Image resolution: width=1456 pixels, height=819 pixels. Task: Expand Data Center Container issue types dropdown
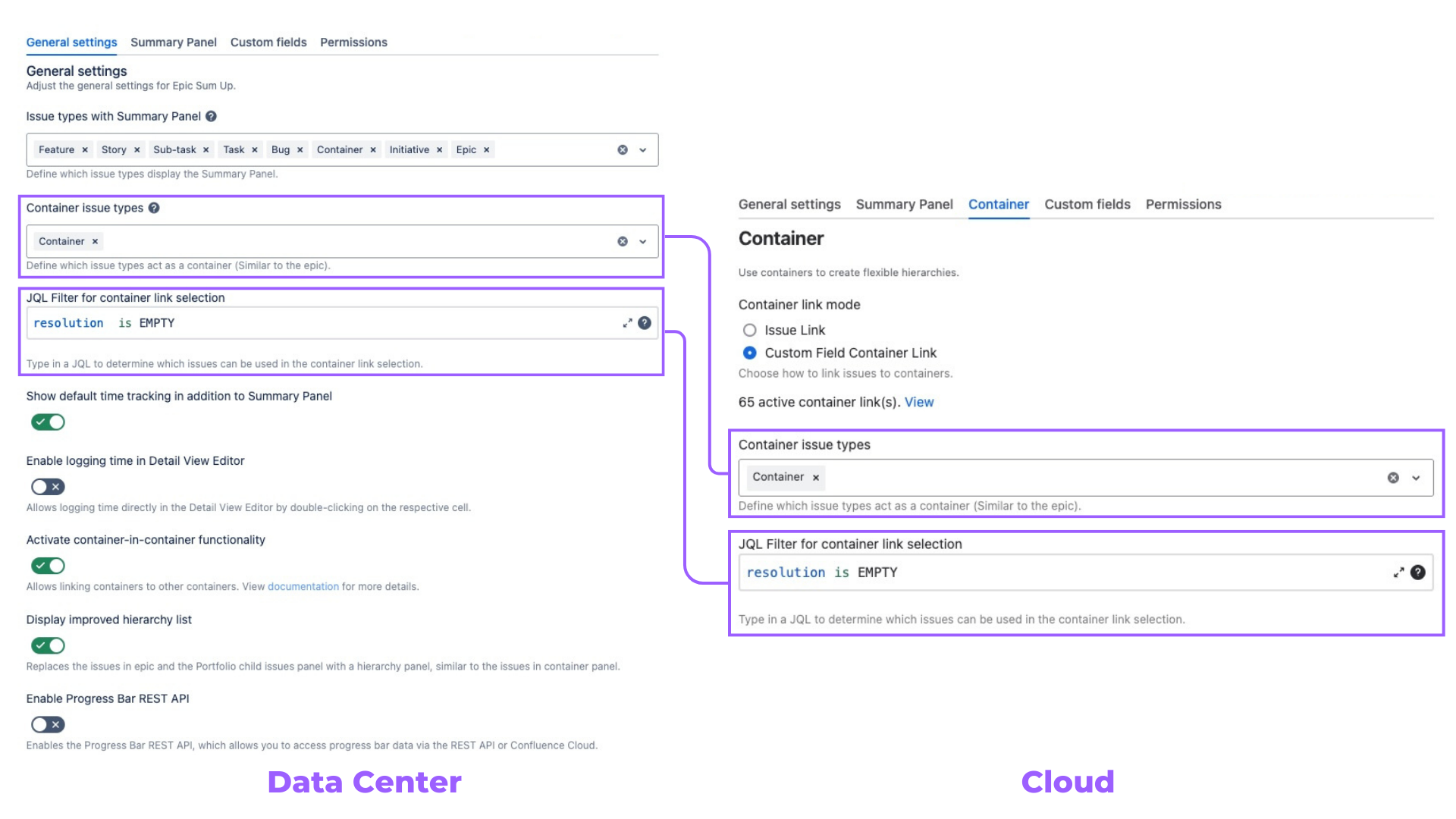643,242
